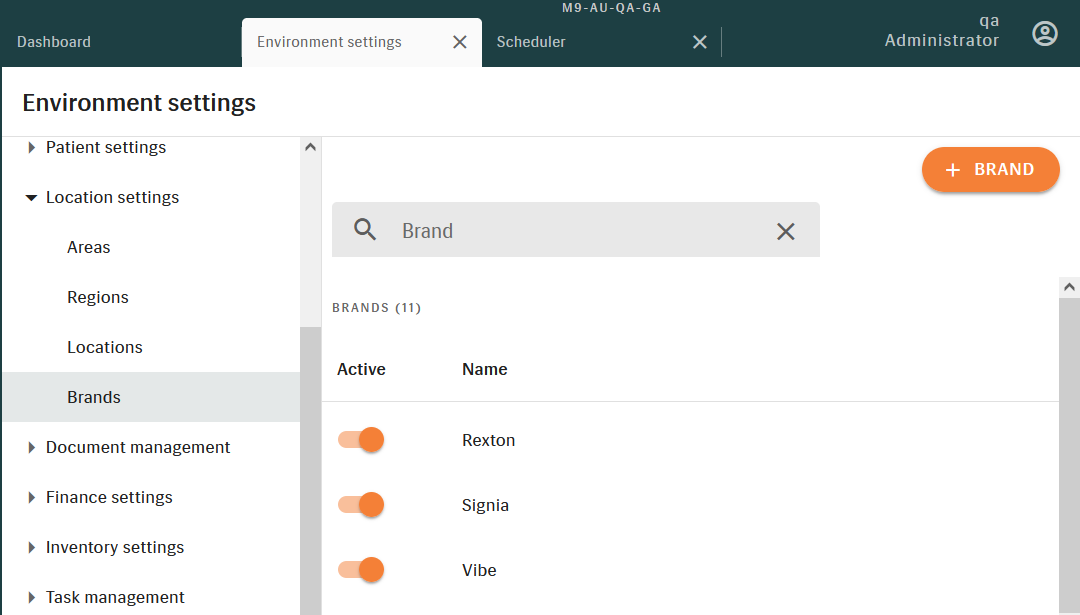Add a new brand with + BRAND
The height and width of the screenshot is (615, 1080).
pyautogui.click(x=990, y=169)
